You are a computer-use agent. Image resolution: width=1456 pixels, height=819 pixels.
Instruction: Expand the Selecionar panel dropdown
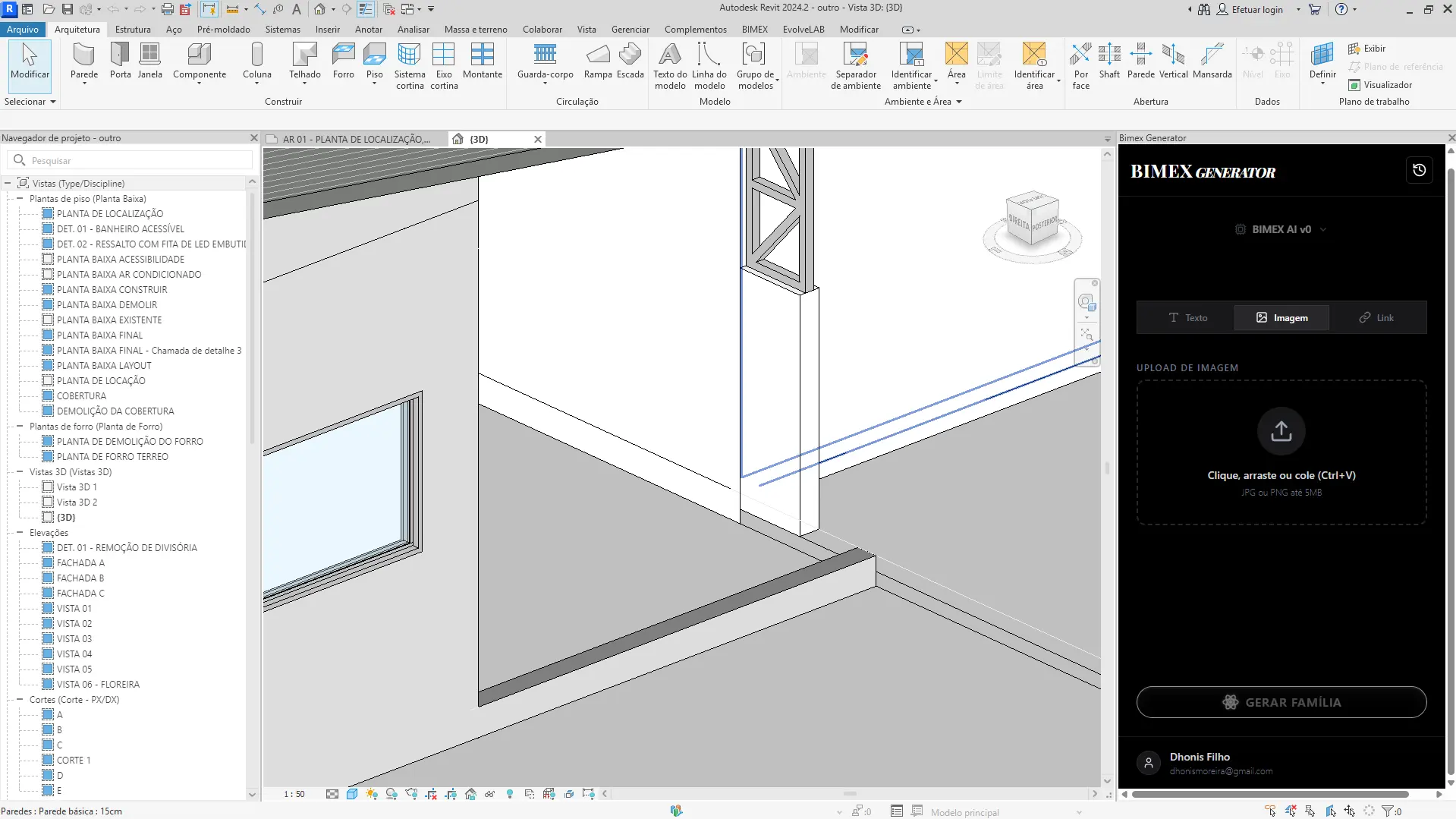coord(30,101)
